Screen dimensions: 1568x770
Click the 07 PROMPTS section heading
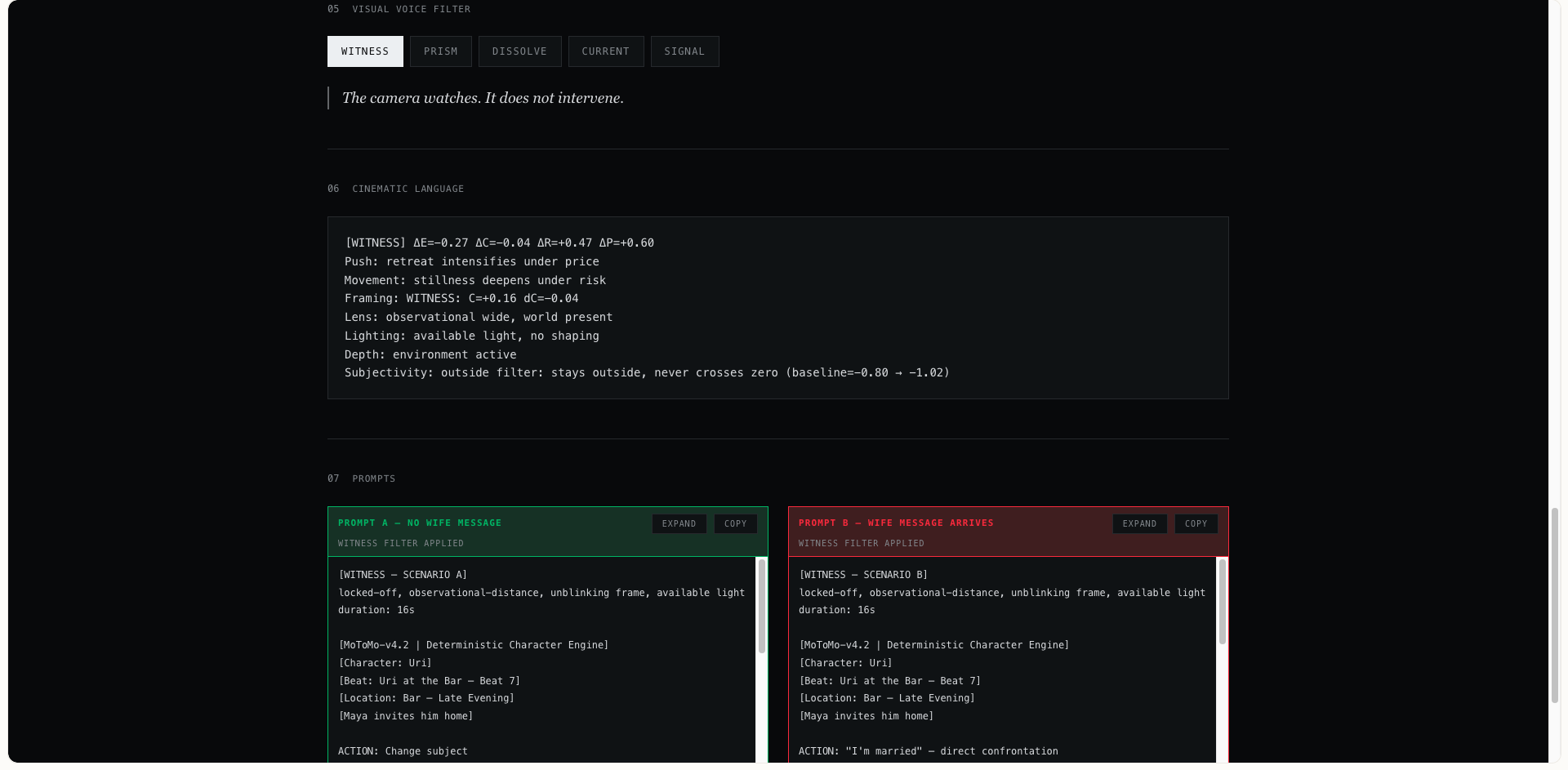361,478
